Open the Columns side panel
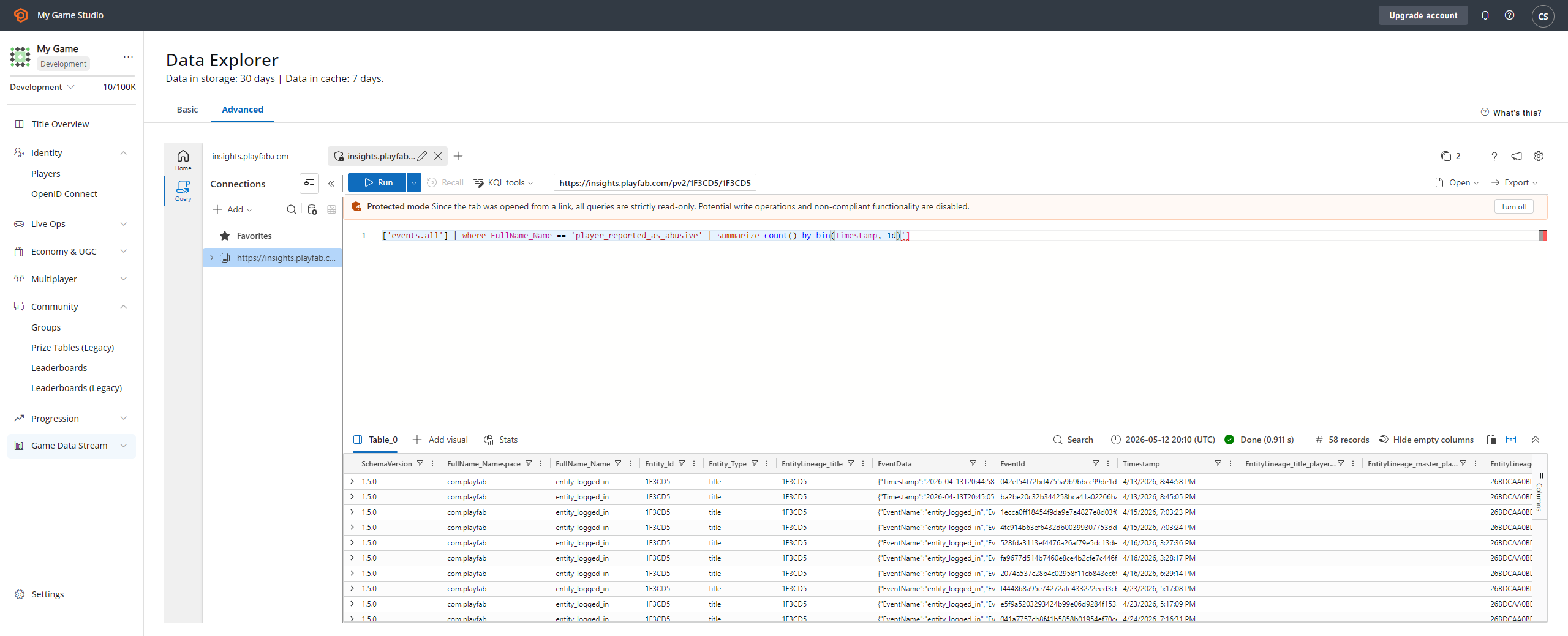 tap(1539, 492)
